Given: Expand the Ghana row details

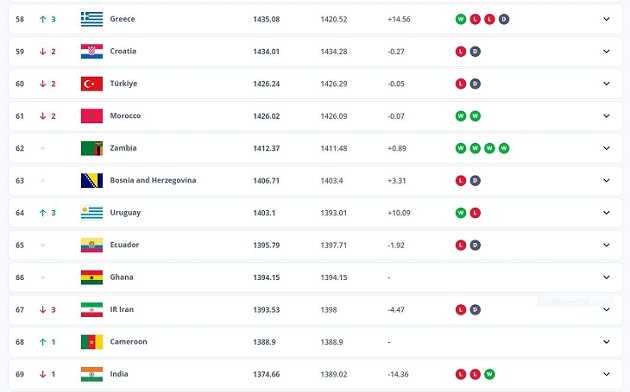Looking at the screenshot, I should click(x=606, y=278).
